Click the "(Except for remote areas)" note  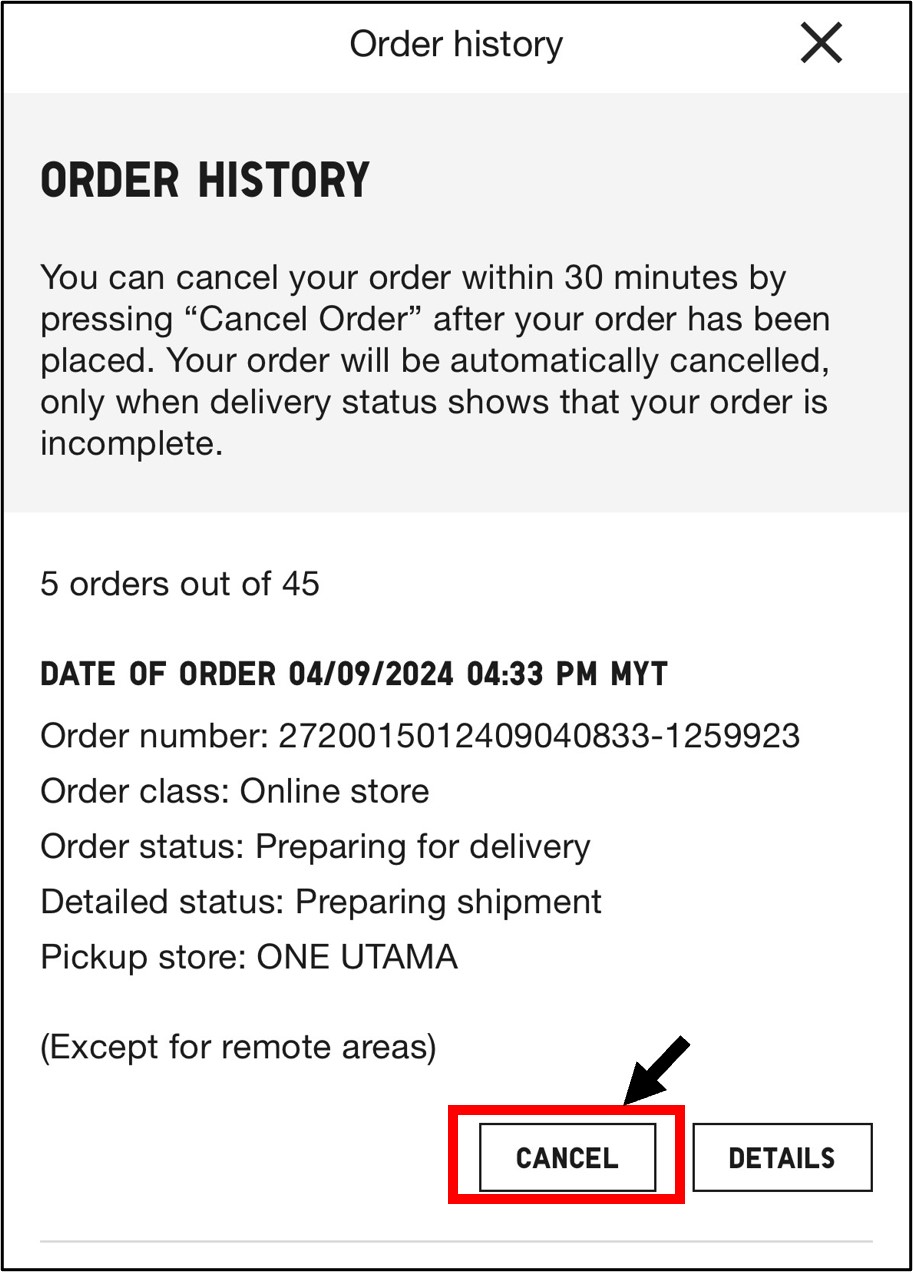pos(238,1047)
